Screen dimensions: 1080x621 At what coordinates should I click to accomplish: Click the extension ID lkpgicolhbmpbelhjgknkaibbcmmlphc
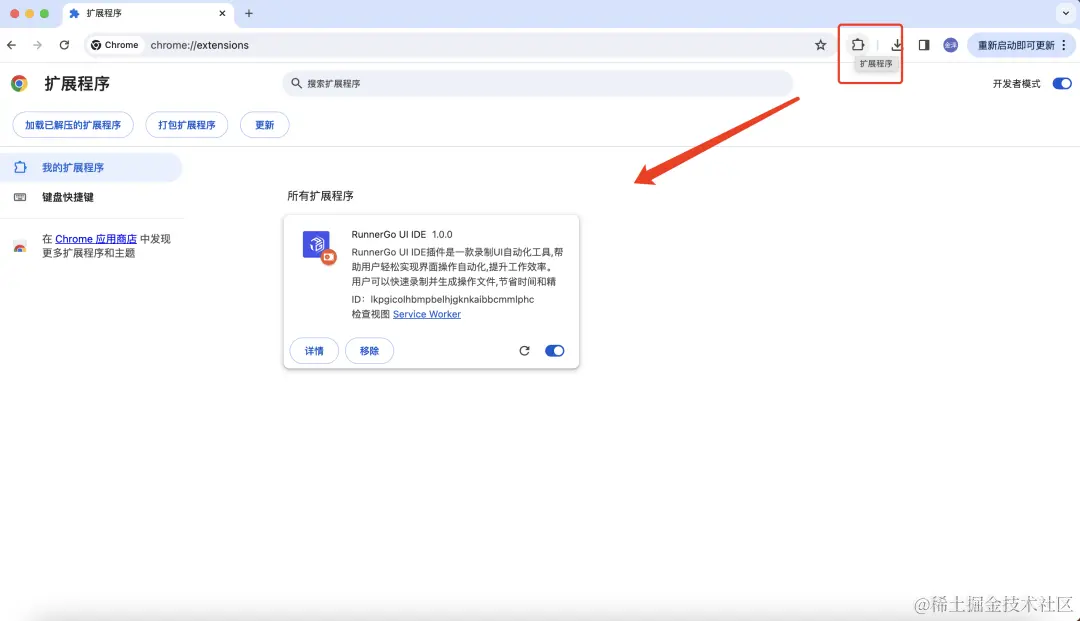[452, 299]
